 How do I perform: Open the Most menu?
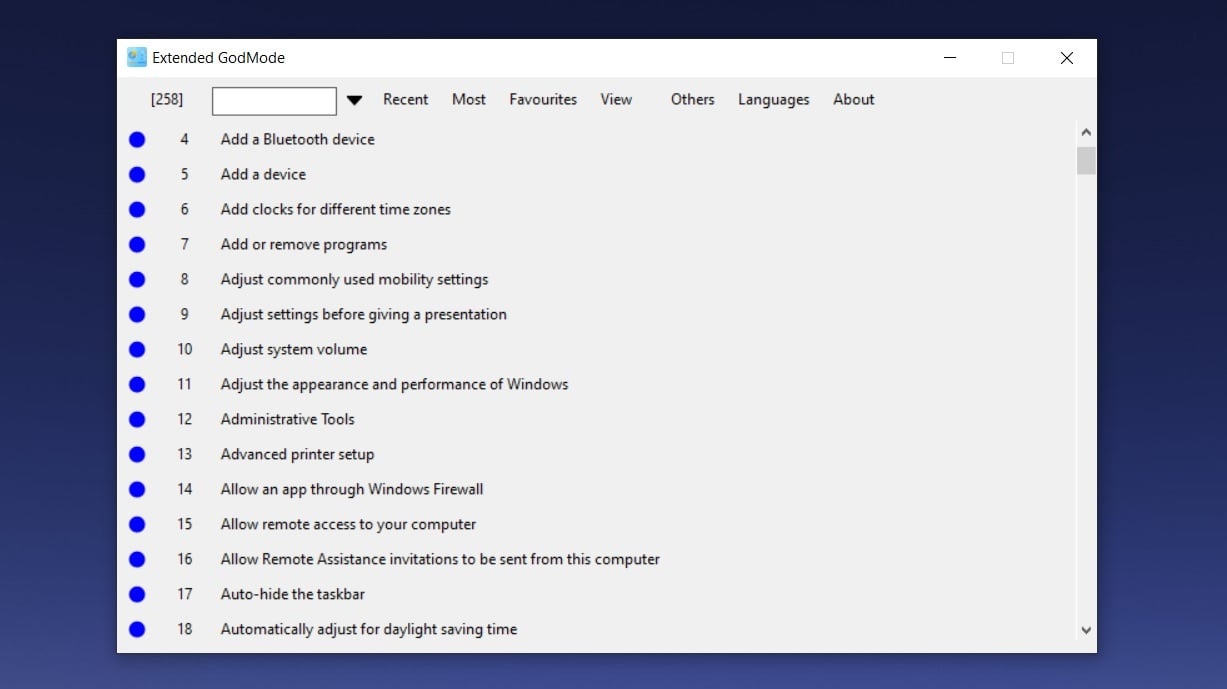click(x=469, y=99)
